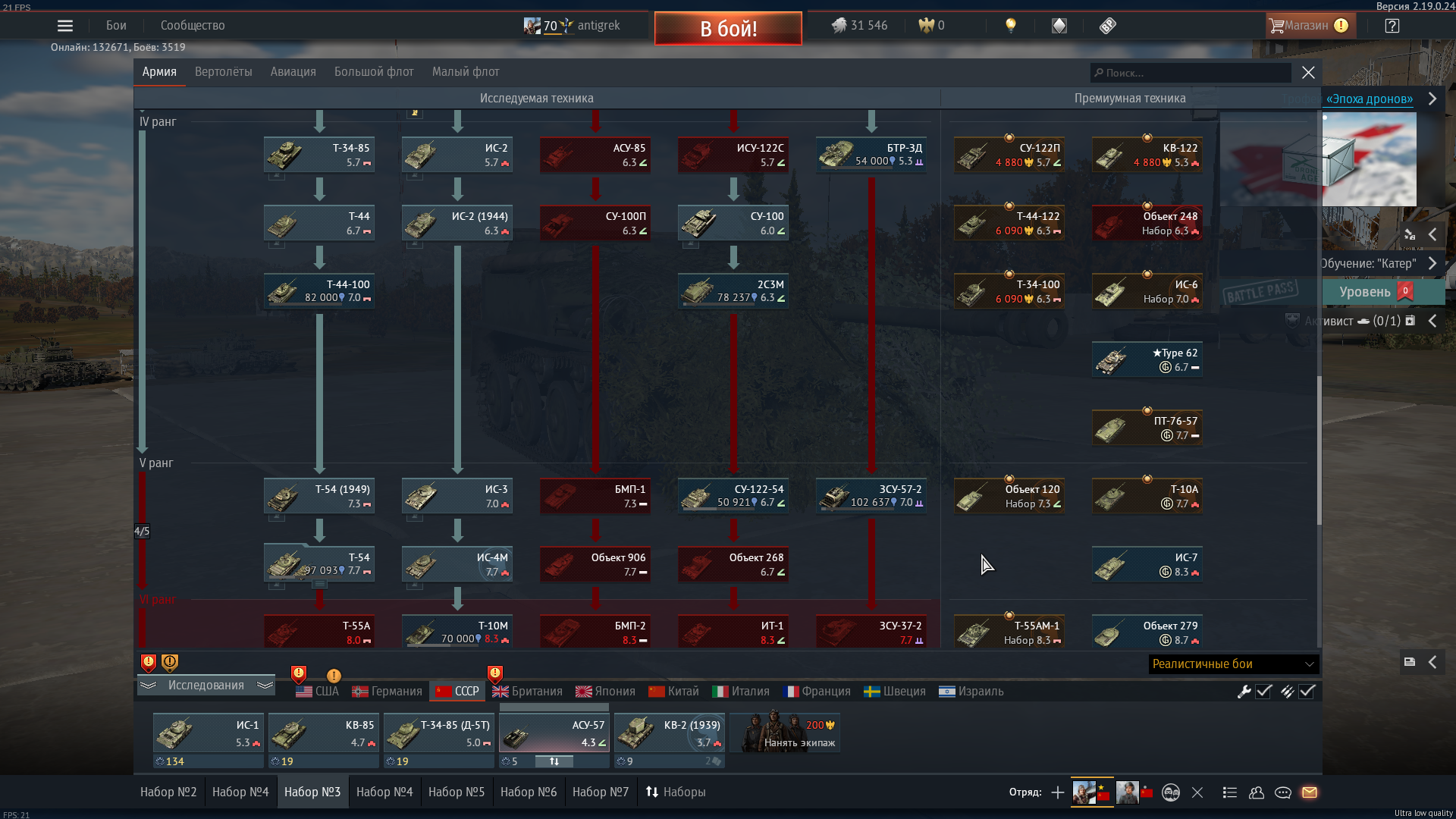1456x819 pixels.
Task: Expand the Исследования panel left chevron
Action: (148, 686)
